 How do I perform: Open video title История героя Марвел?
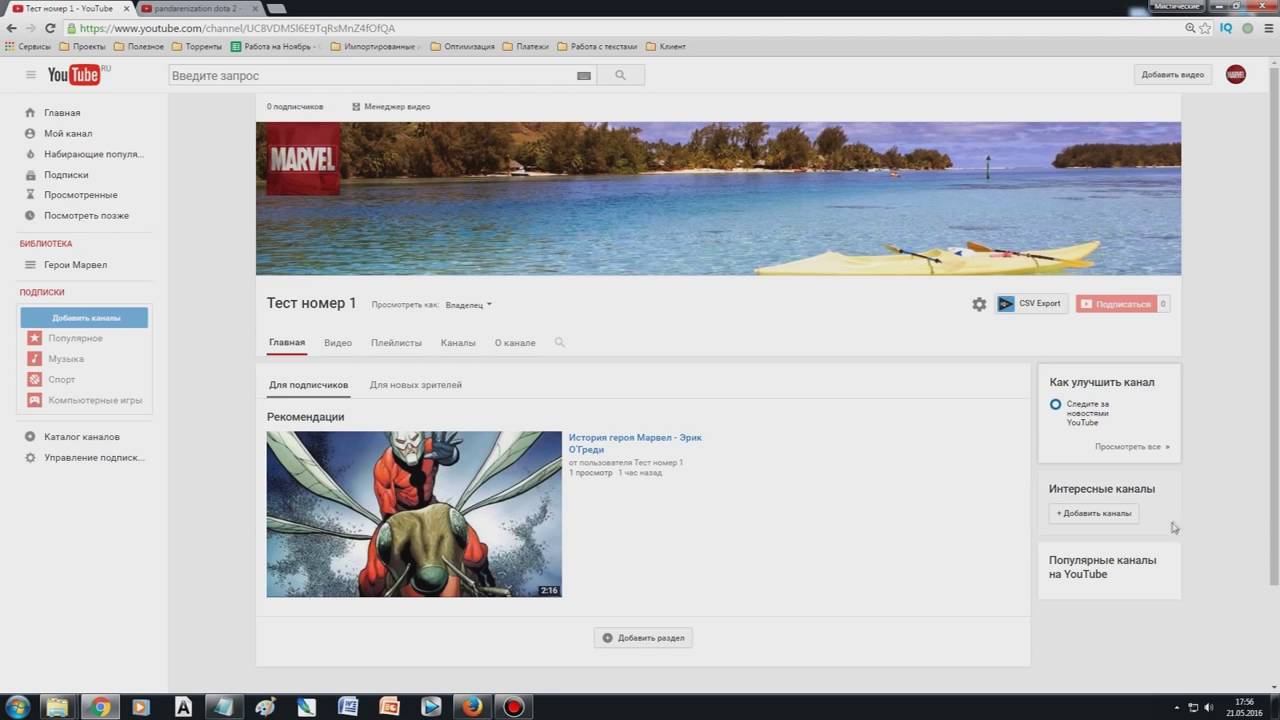pyautogui.click(x=635, y=443)
